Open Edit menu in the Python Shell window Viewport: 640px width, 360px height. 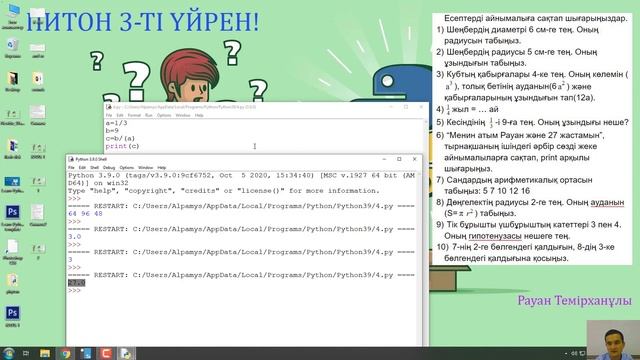(x=82, y=168)
